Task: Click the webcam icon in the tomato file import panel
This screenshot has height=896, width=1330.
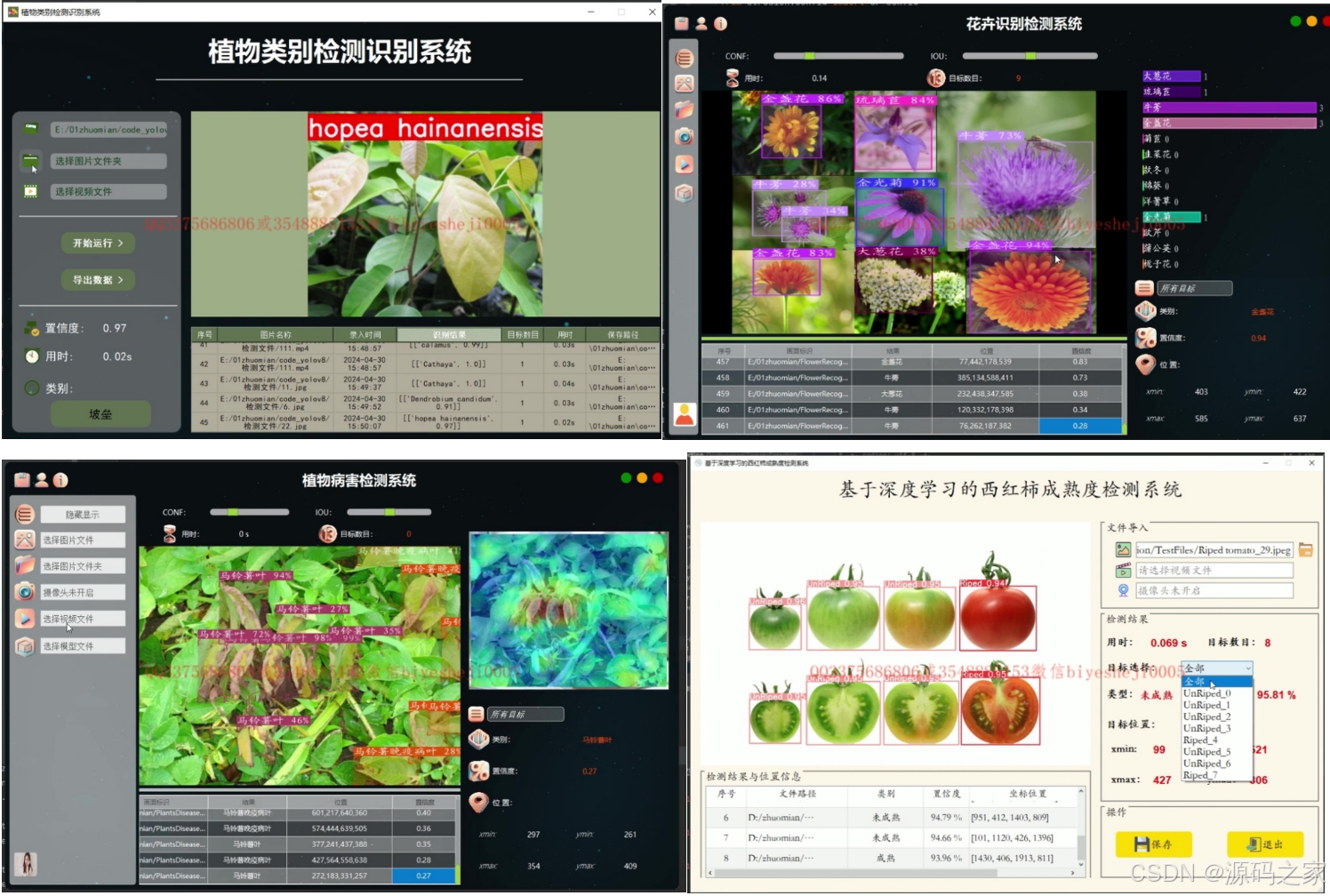Action: click(x=1123, y=591)
